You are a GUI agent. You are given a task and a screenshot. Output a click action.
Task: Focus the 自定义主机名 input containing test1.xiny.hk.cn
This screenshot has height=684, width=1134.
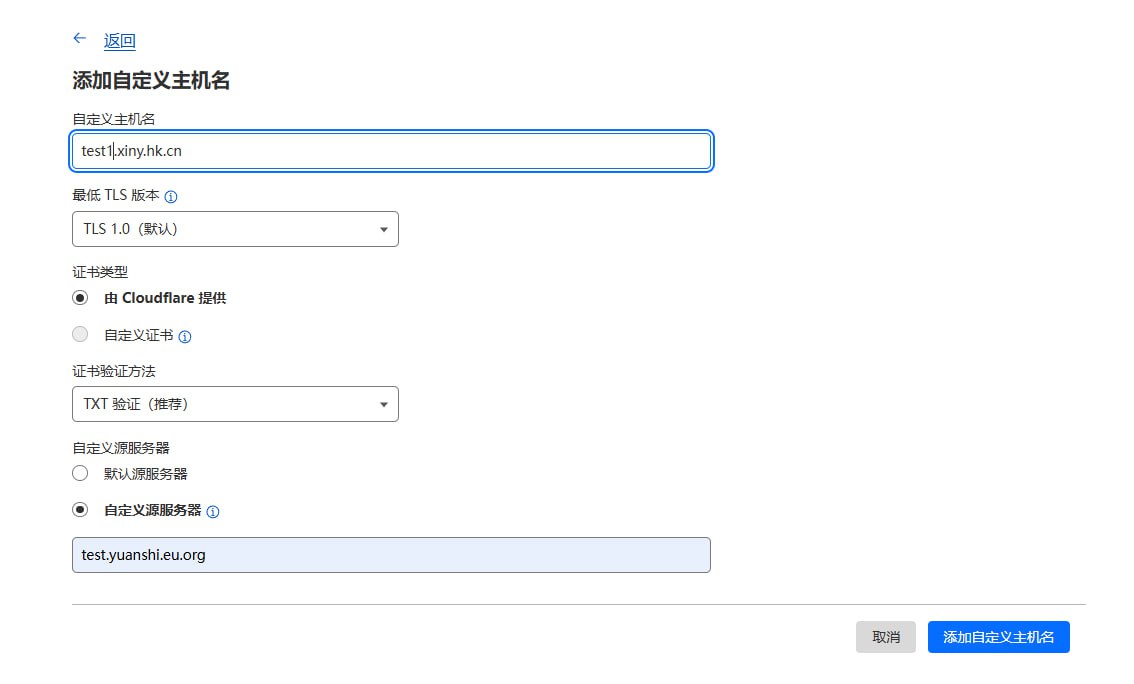click(391, 151)
